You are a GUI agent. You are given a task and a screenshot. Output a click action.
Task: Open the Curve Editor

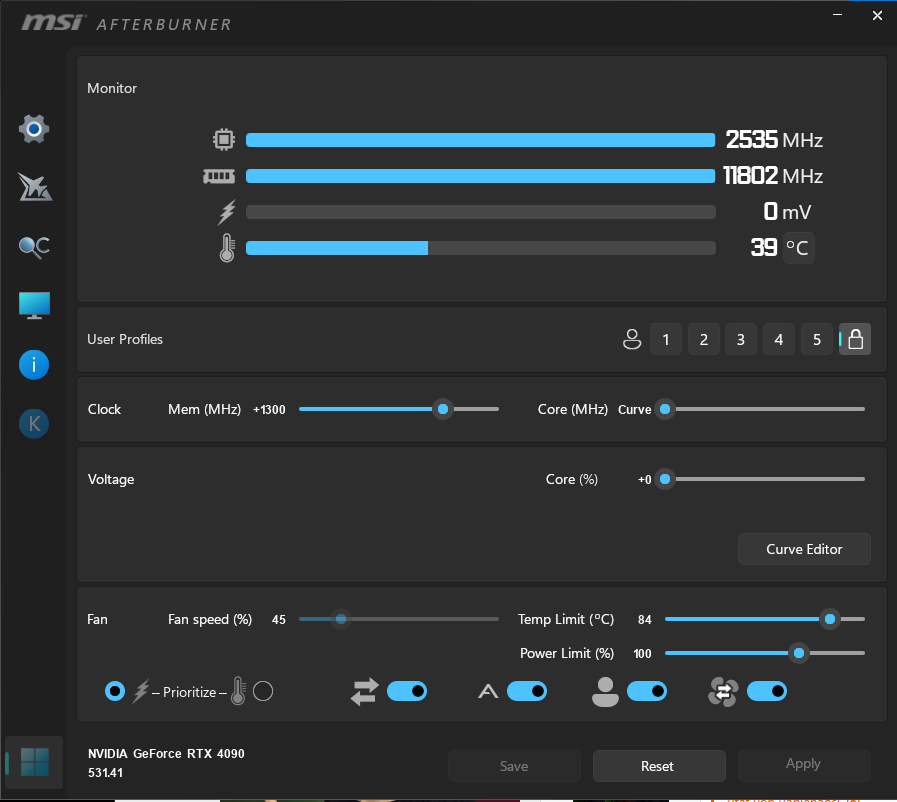coord(804,549)
